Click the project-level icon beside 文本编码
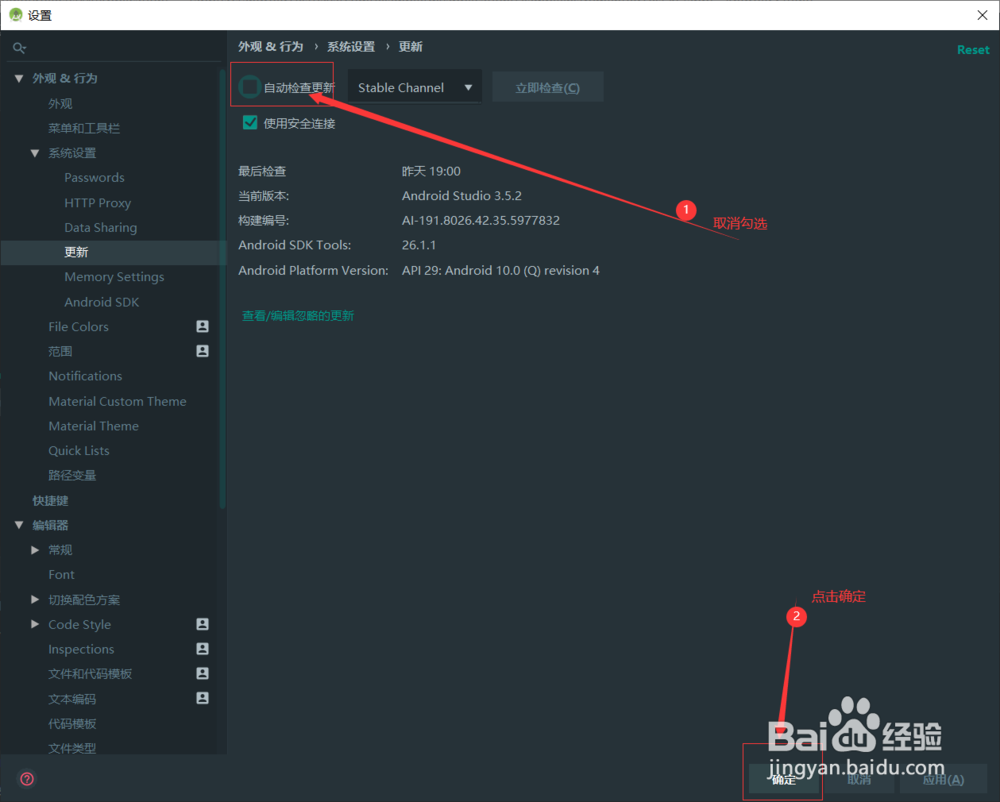Image resolution: width=1000 pixels, height=802 pixels. click(201, 699)
